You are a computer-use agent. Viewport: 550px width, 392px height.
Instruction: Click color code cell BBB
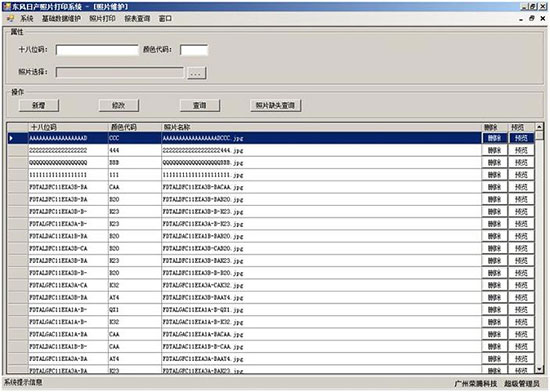point(135,163)
